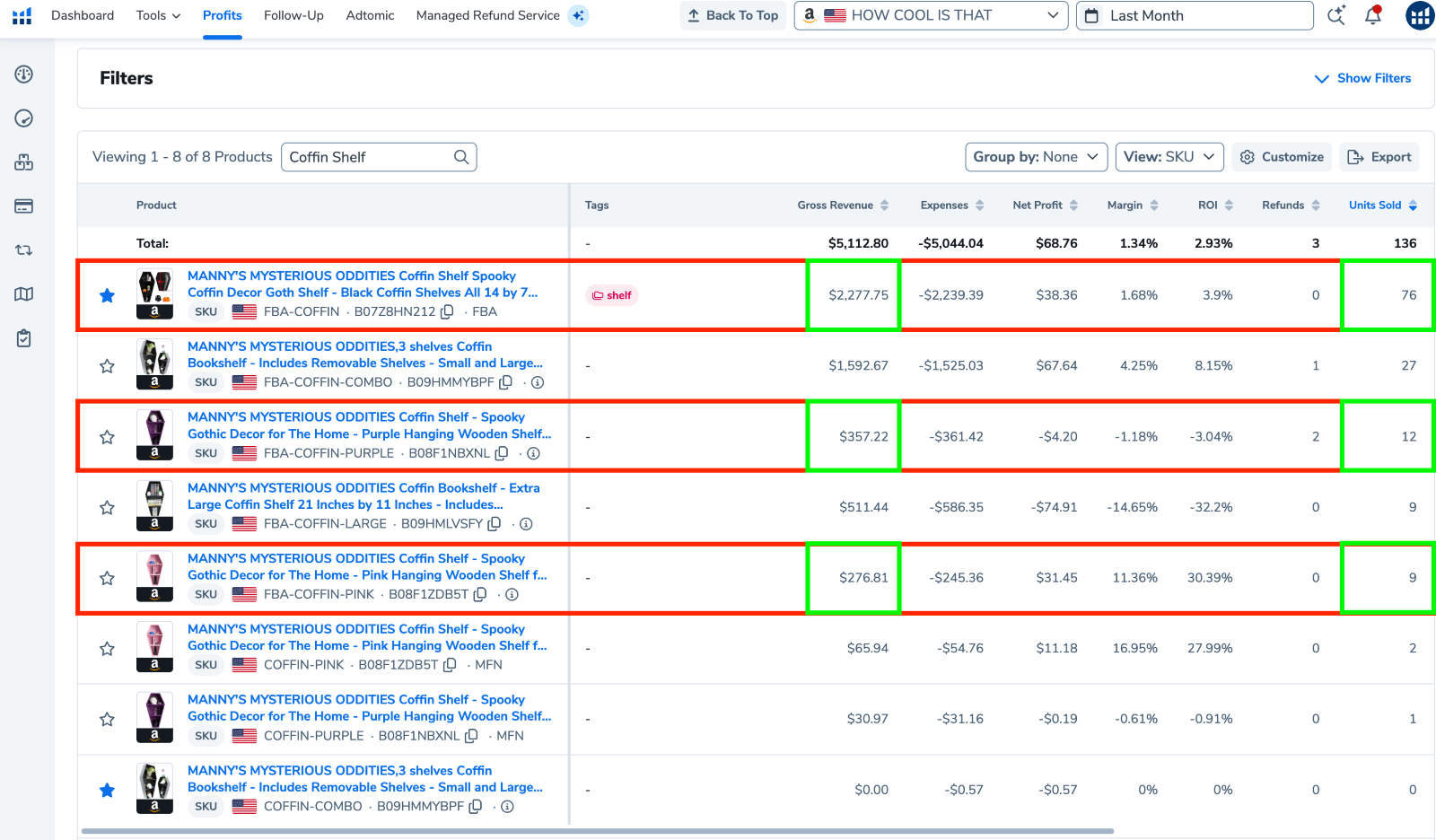Open the search sparkle icon in the header
Screen dimensions: 1436x840
pos(1336,15)
